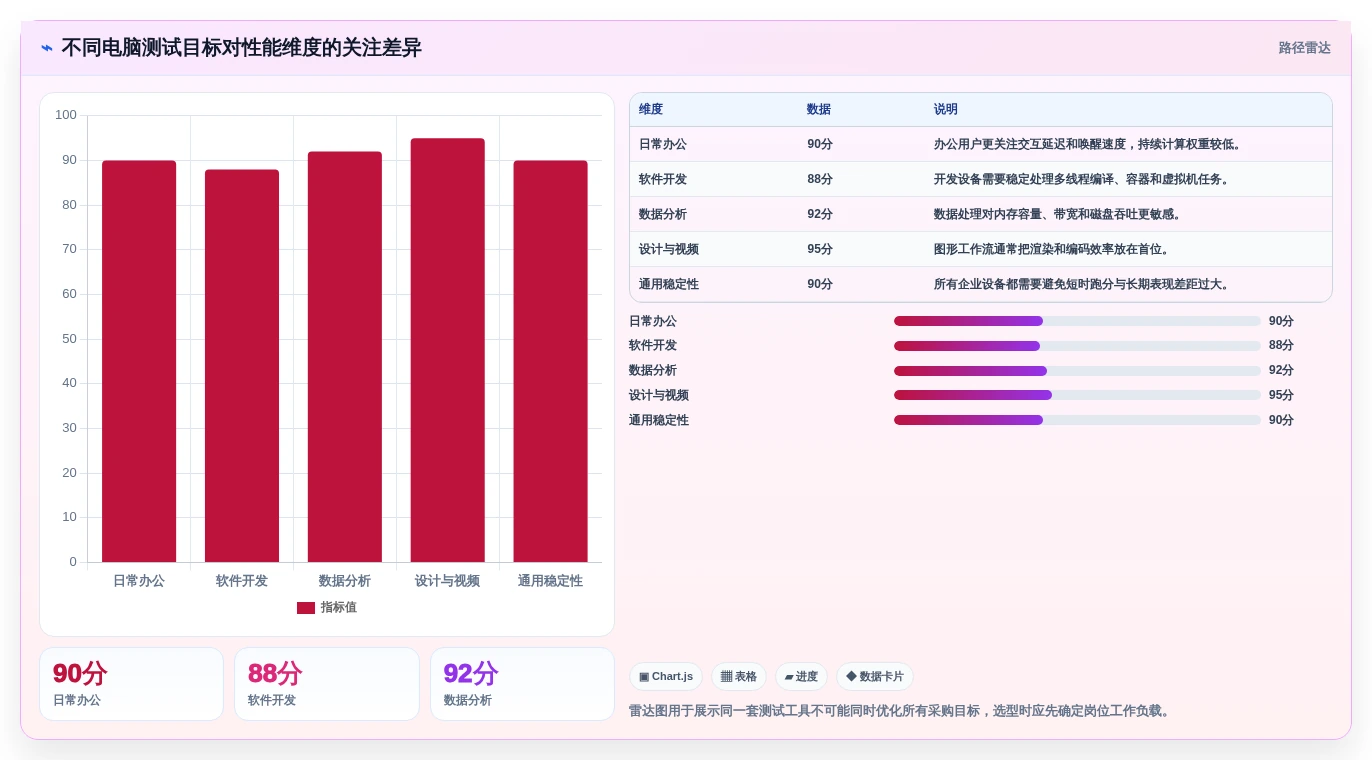Click the 通用稳定性 progress bar
This screenshot has height=760, width=1372.
tap(1077, 420)
